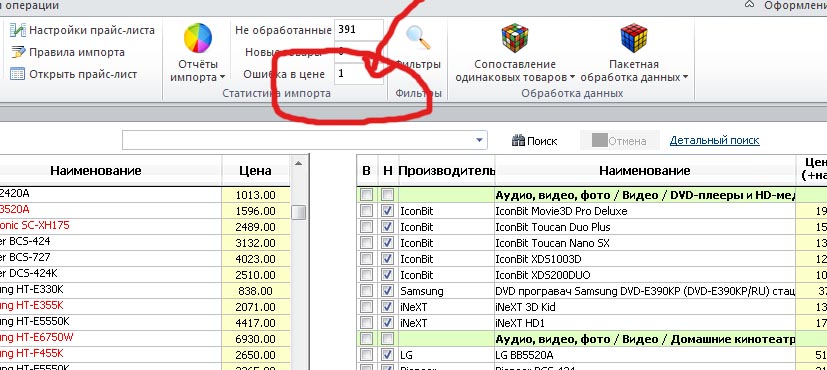Toggle В checkbox for IconBit XDS200DUO
827x370 pixels.
[x=366, y=275]
